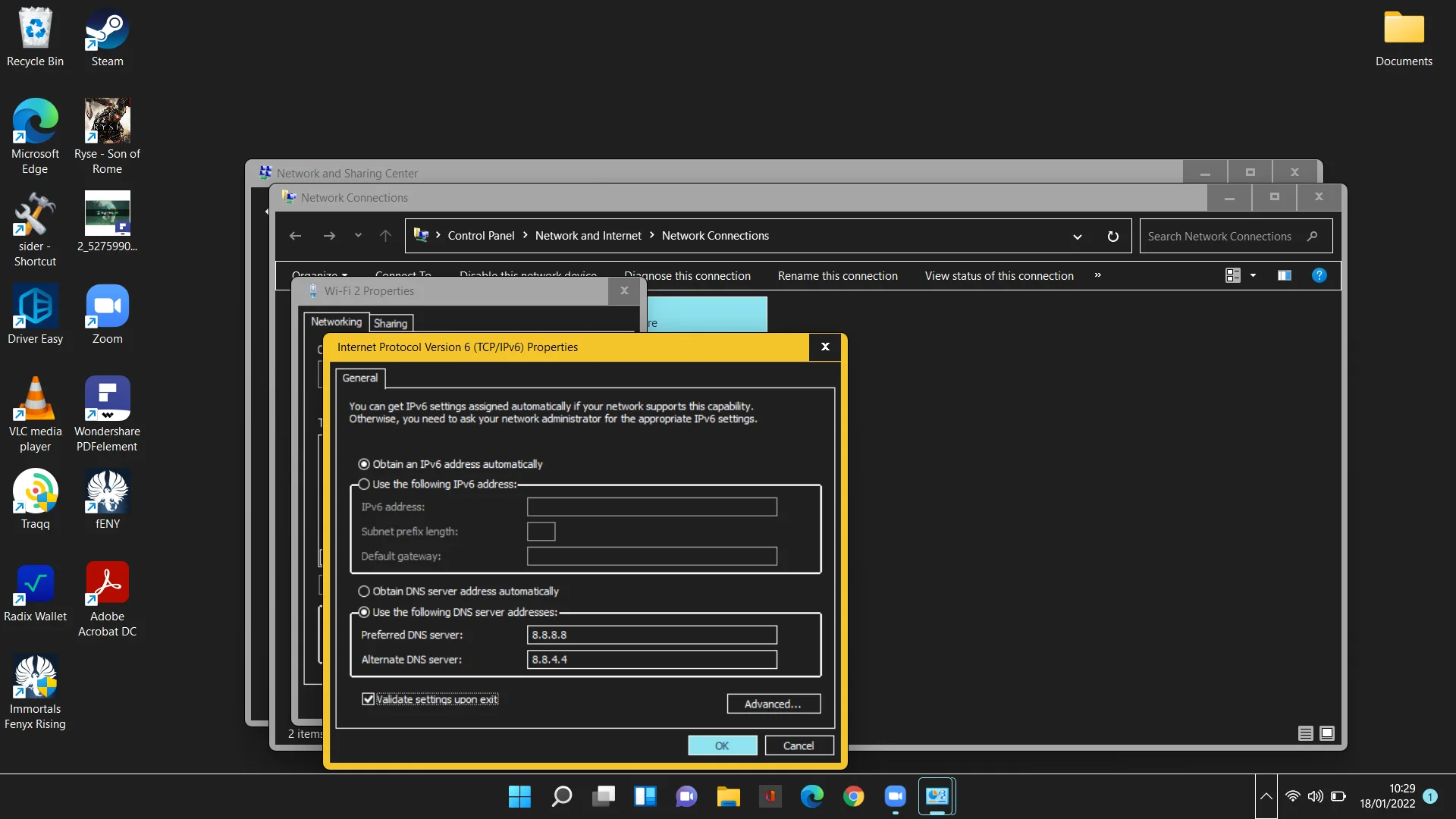This screenshot has width=1456, height=819.
Task: Open Adobe Acrobat DC
Action: pos(107,598)
